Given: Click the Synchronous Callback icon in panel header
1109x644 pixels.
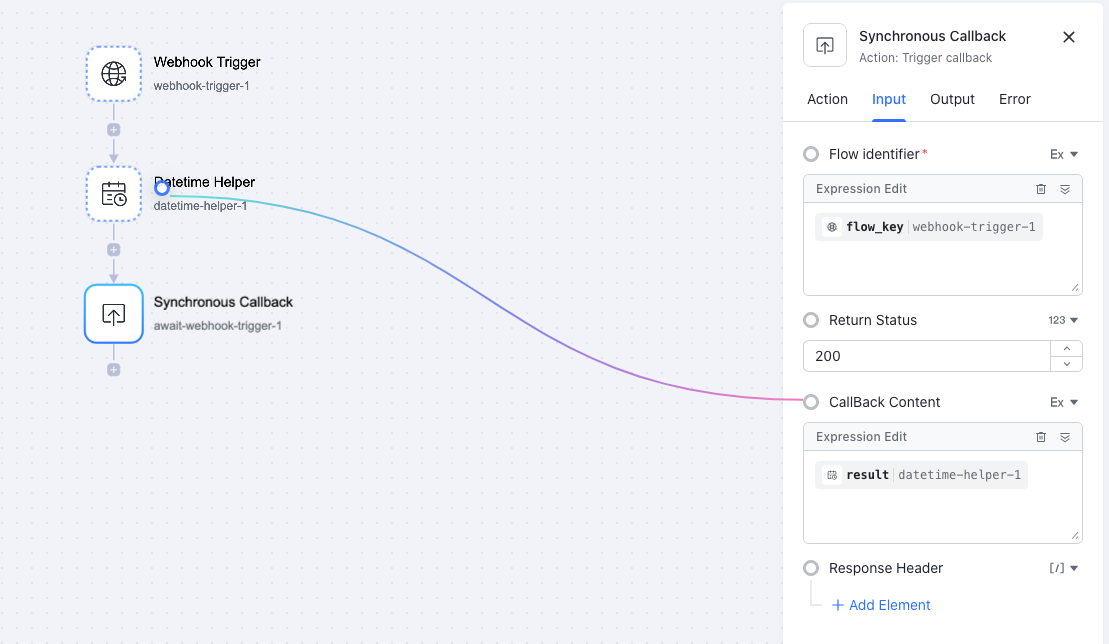Looking at the screenshot, I should tap(824, 44).
